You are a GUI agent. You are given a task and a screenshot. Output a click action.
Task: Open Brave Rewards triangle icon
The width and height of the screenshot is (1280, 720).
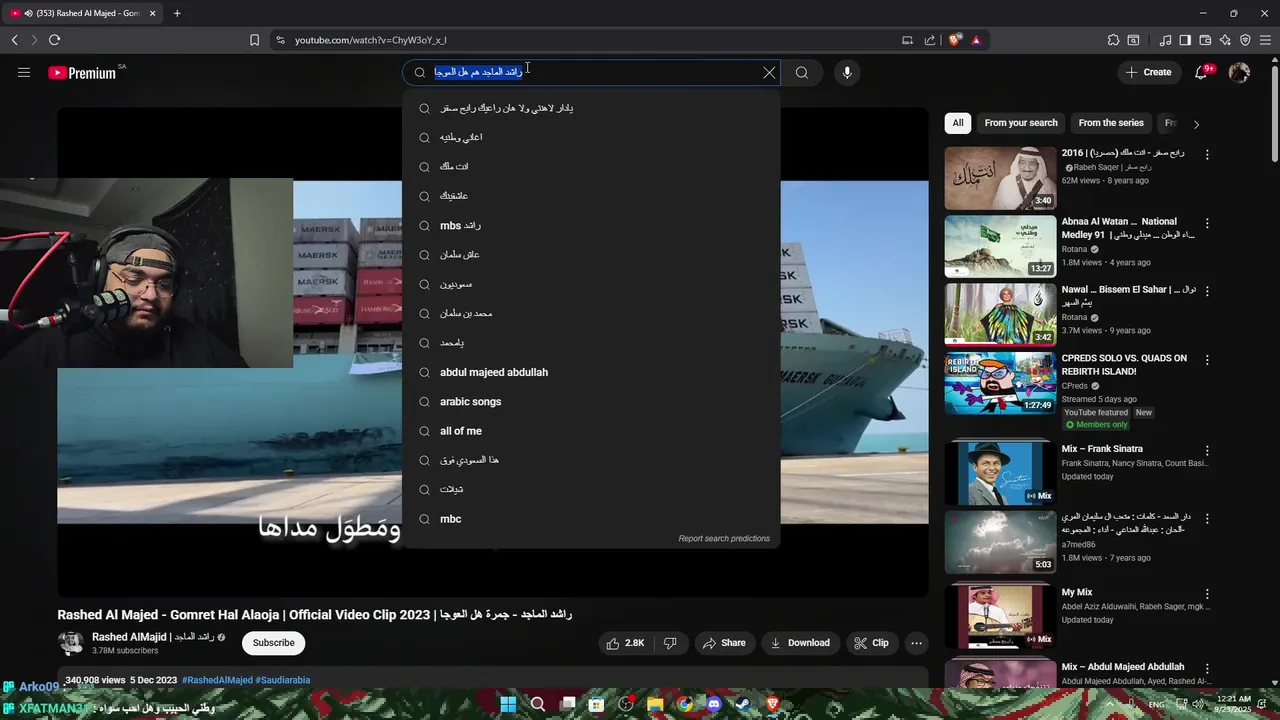coord(976,40)
